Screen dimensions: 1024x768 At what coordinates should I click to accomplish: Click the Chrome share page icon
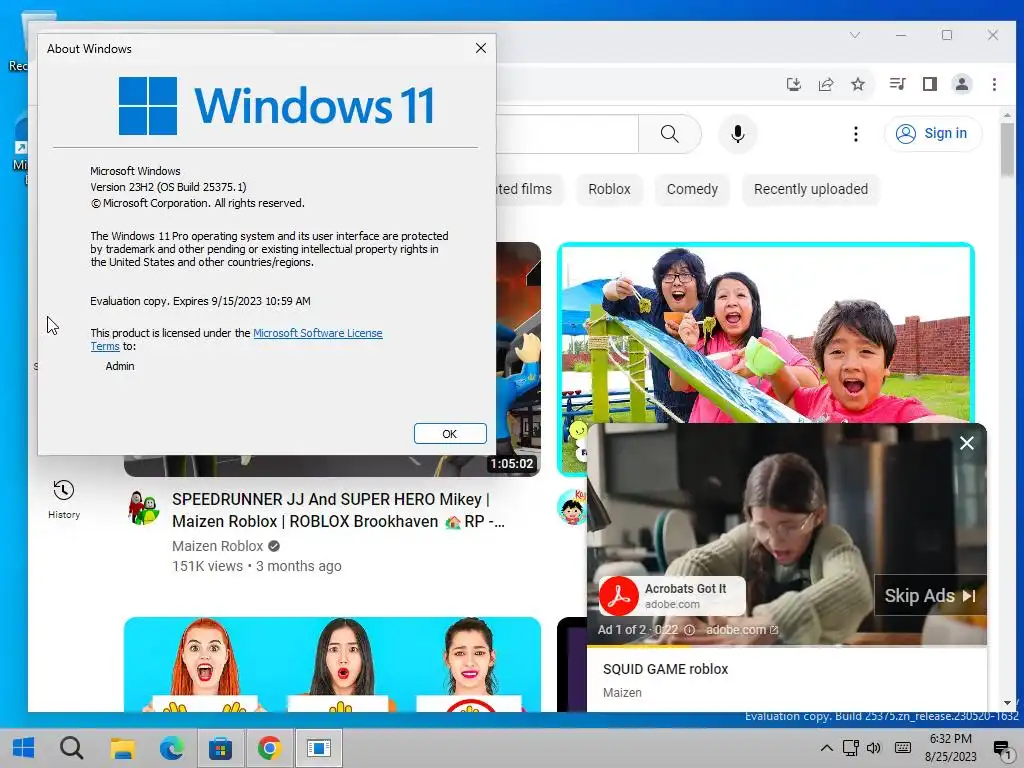click(825, 84)
